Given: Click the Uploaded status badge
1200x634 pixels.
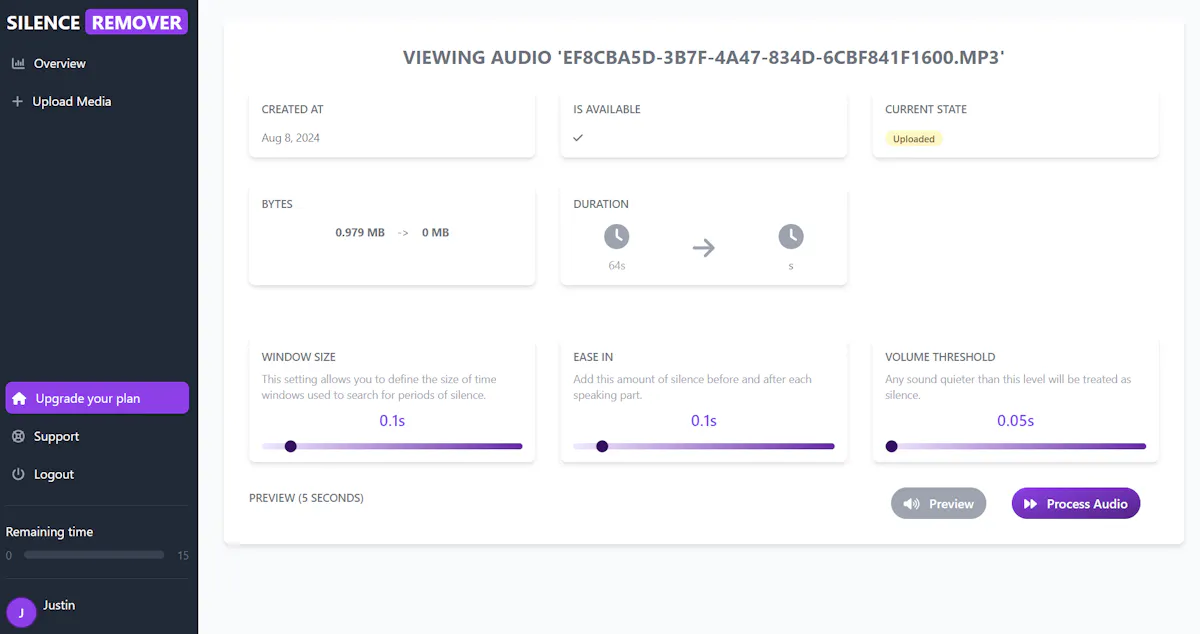Looking at the screenshot, I should tap(914, 139).
